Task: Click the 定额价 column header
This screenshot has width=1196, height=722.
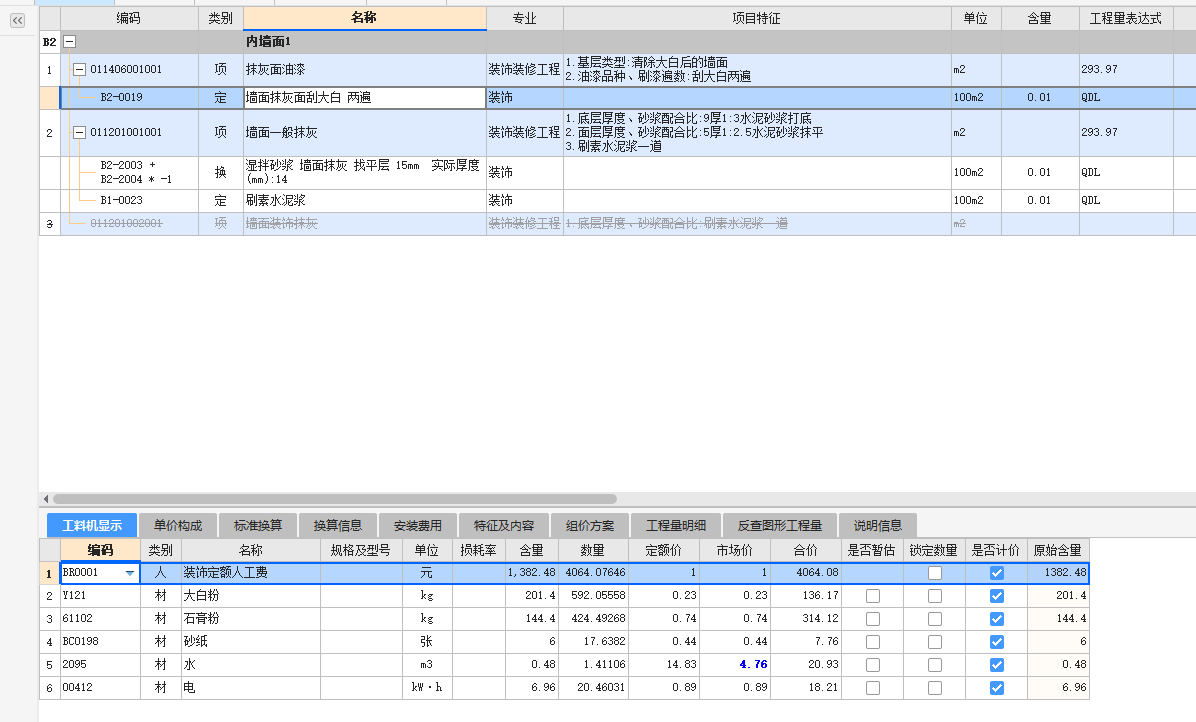Action: point(664,550)
